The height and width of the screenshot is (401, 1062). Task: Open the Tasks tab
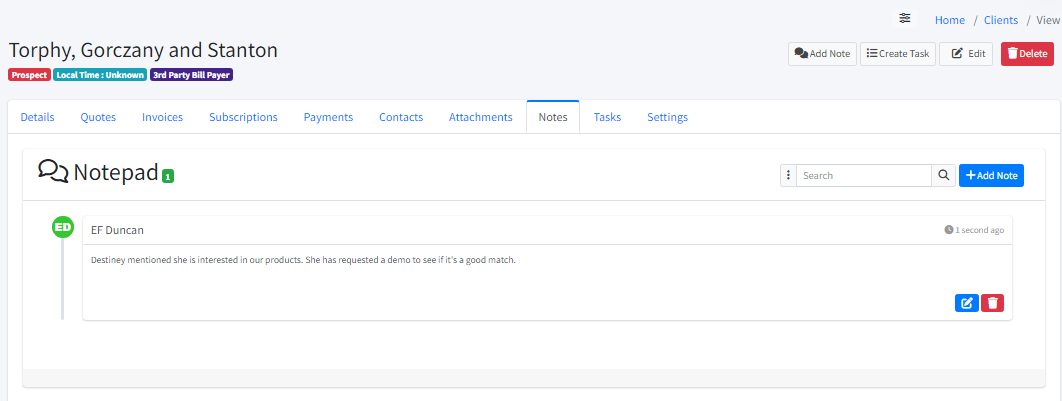click(607, 117)
